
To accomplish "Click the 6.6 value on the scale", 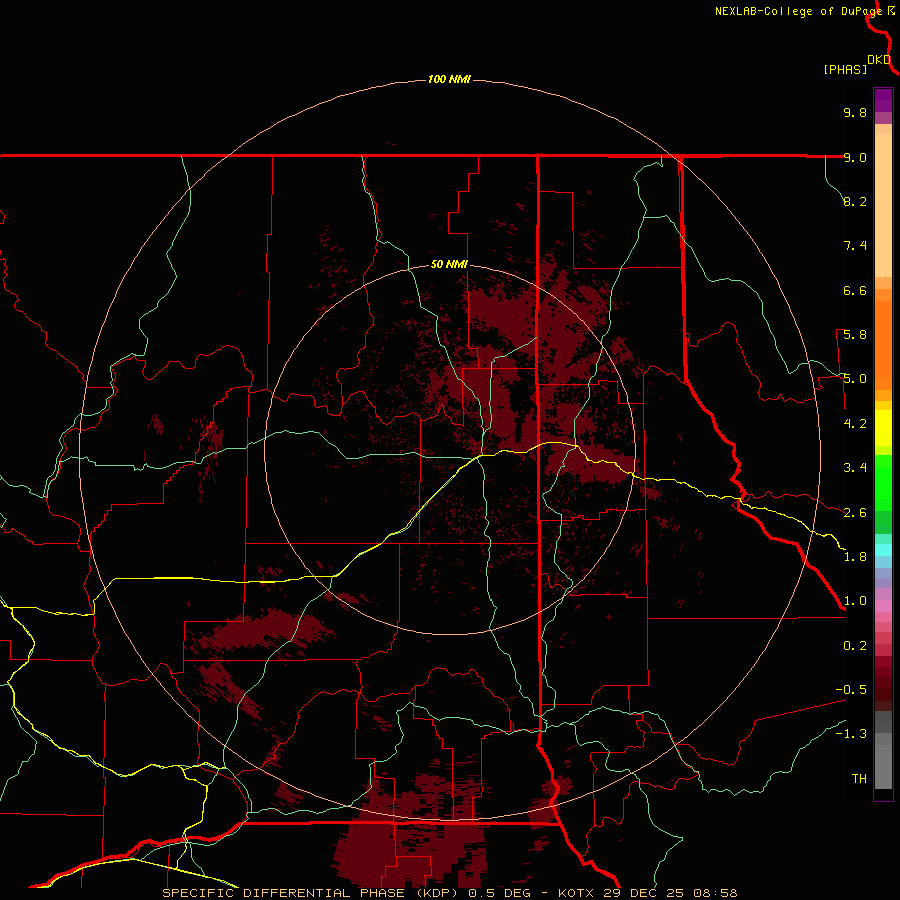I will coord(855,290).
